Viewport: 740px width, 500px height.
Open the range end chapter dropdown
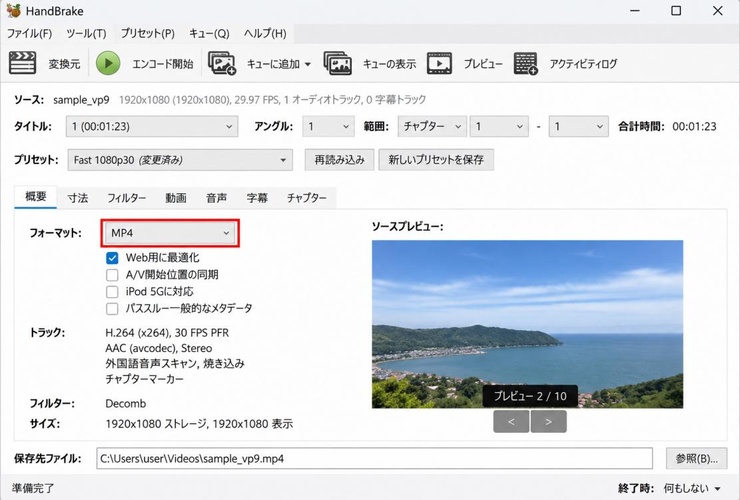coord(578,127)
